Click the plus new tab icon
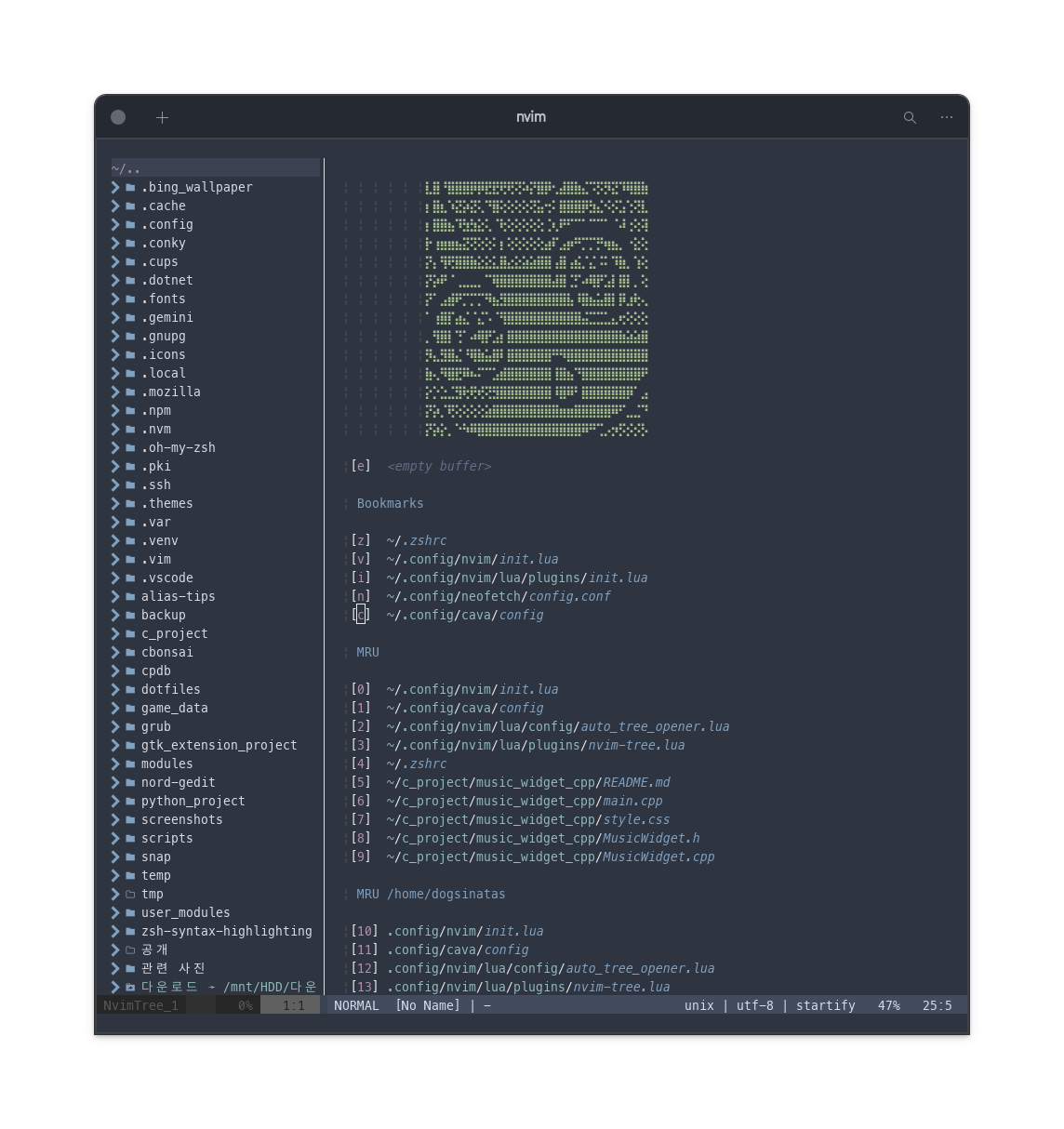 [x=163, y=117]
